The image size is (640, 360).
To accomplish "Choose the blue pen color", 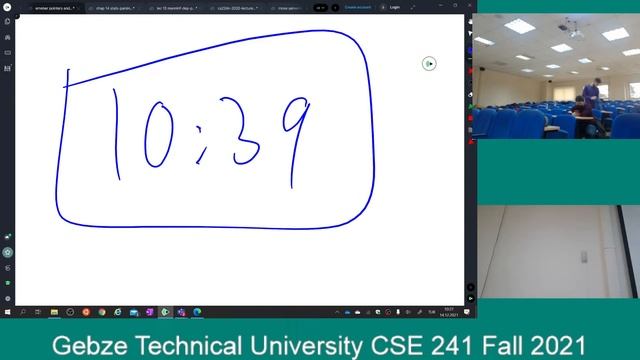I will [470, 51].
